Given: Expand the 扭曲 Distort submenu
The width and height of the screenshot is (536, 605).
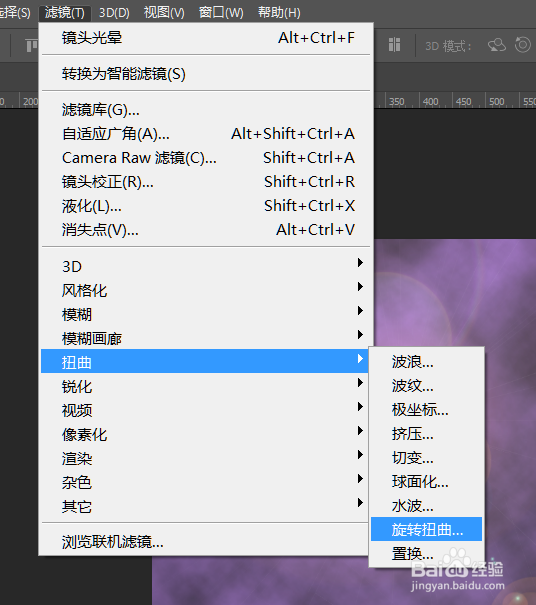Looking at the screenshot, I should [206, 362].
